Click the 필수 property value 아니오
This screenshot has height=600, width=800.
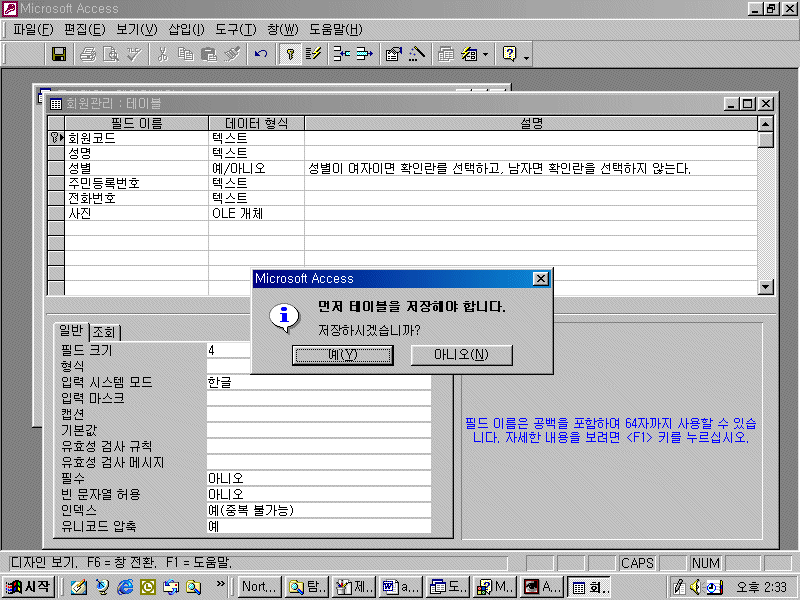pyautogui.click(x=319, y=478)
